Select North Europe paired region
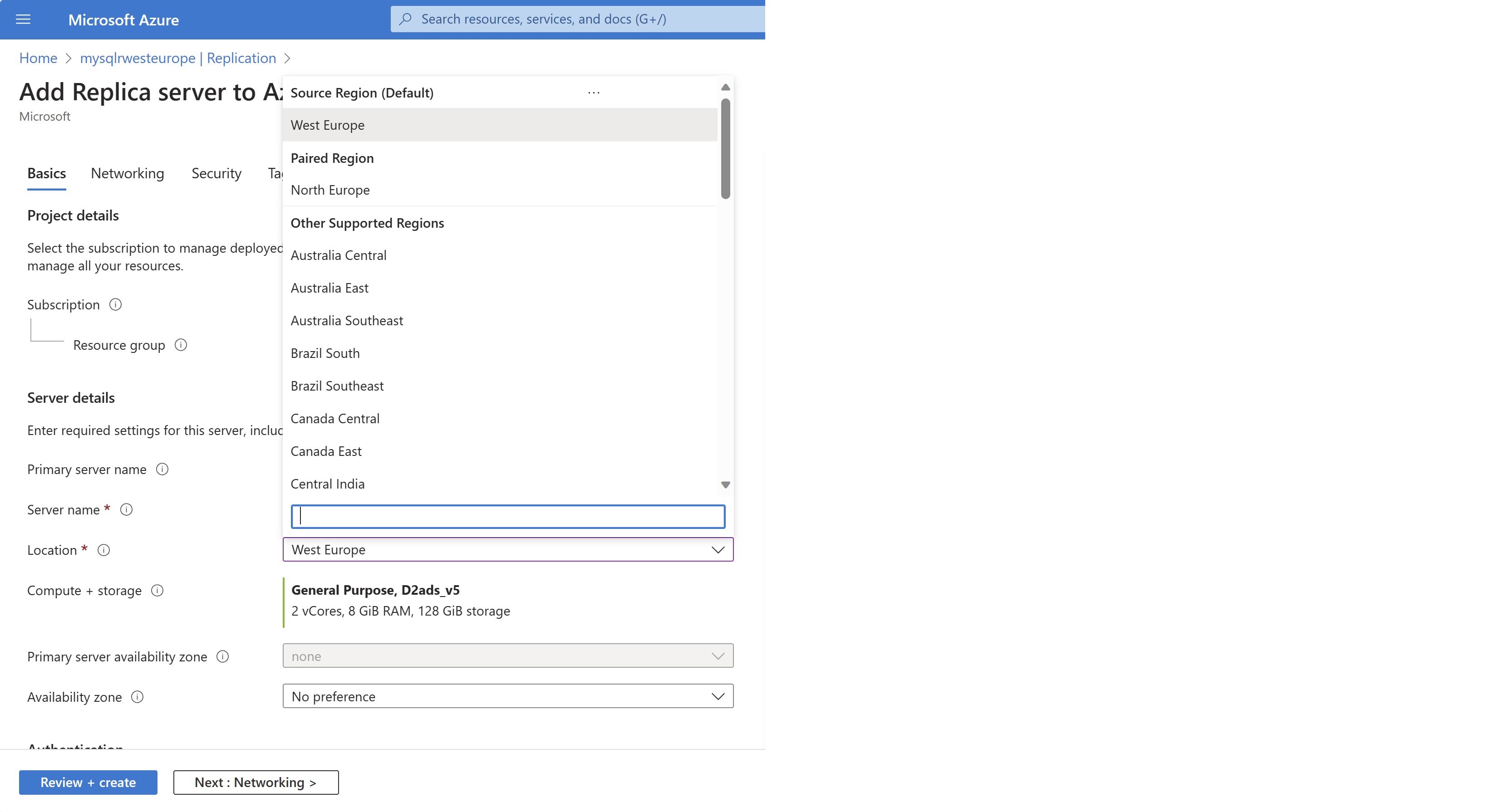This screenshot has height=812, width=1500. pyautogui.click(x=329, y=189)
